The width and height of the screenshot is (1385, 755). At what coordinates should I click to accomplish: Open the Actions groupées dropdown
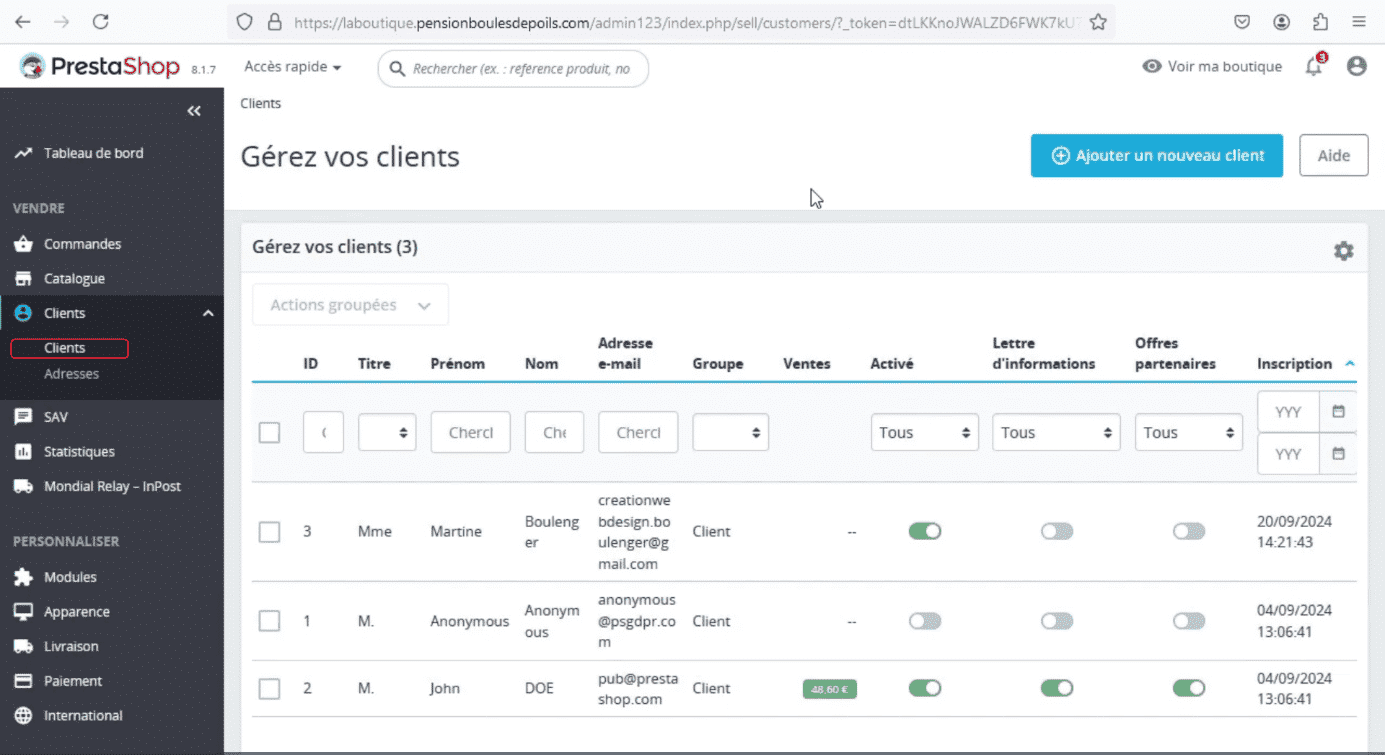click(350, 305)
